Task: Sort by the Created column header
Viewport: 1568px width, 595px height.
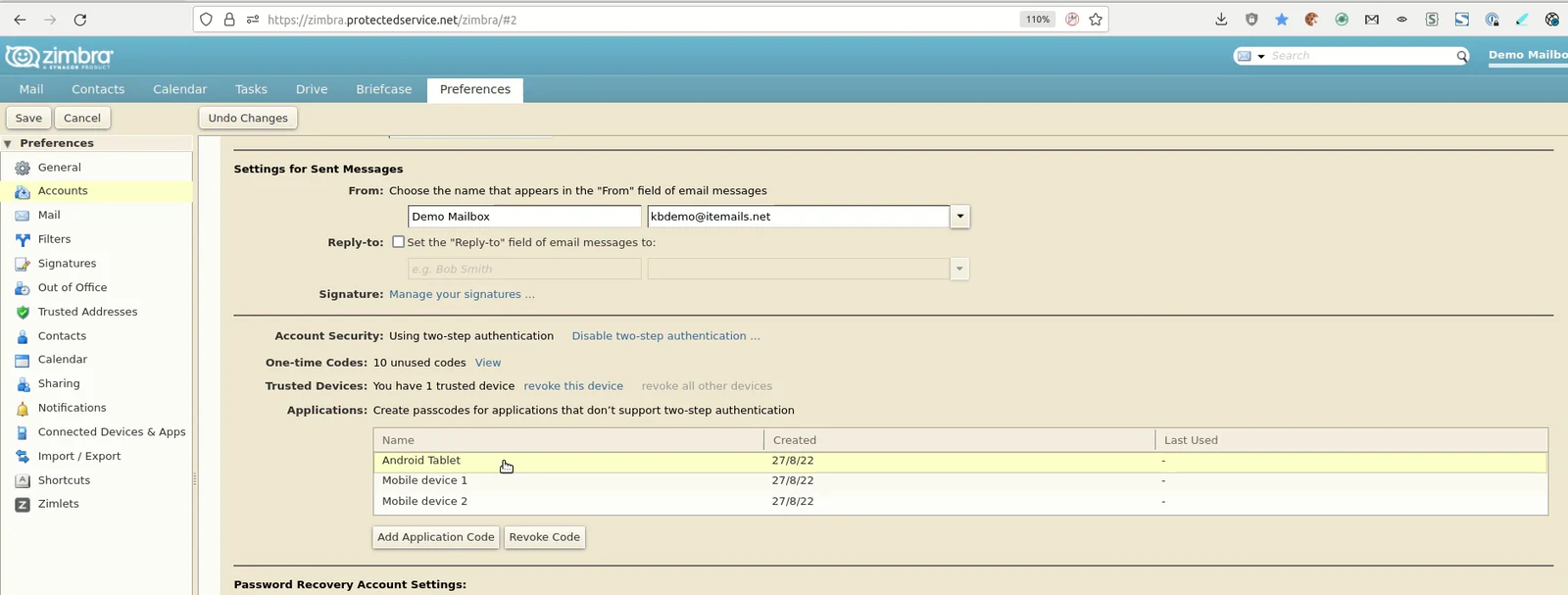Action: tap(959, 440)
